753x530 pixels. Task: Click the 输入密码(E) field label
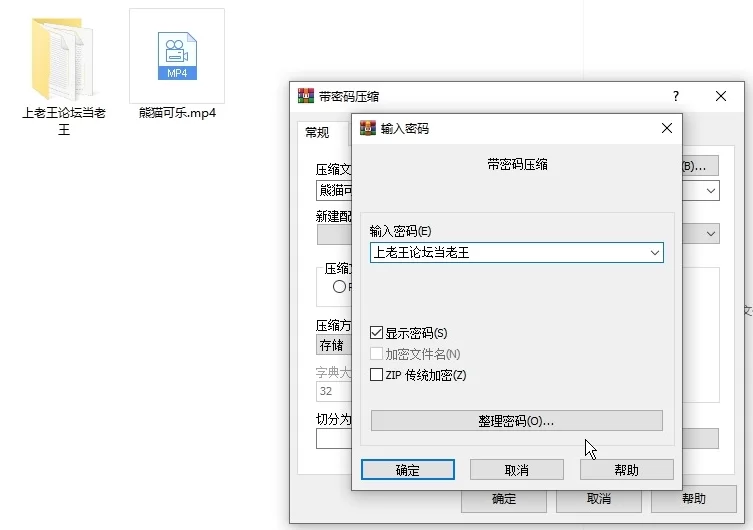tap(400, 231)
